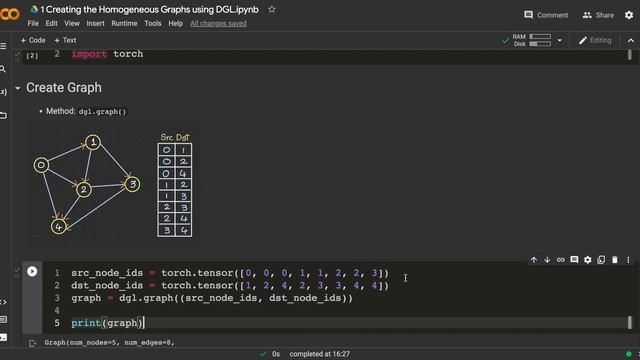Image resolution: width=640 pixels, height=360 pixels.
Task: Copy link to cell icon
Action: [x=561, y=260]
